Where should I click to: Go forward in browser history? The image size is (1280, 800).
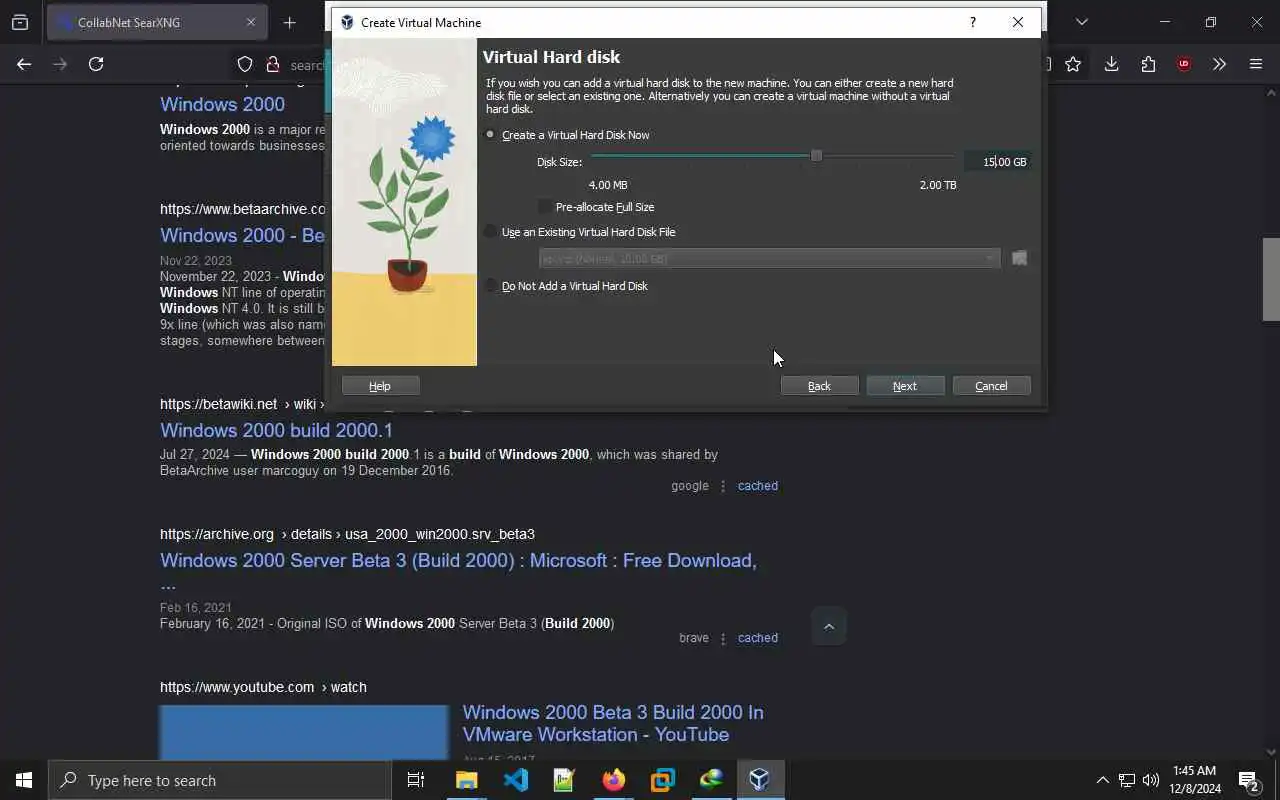[x=60, y=64]
